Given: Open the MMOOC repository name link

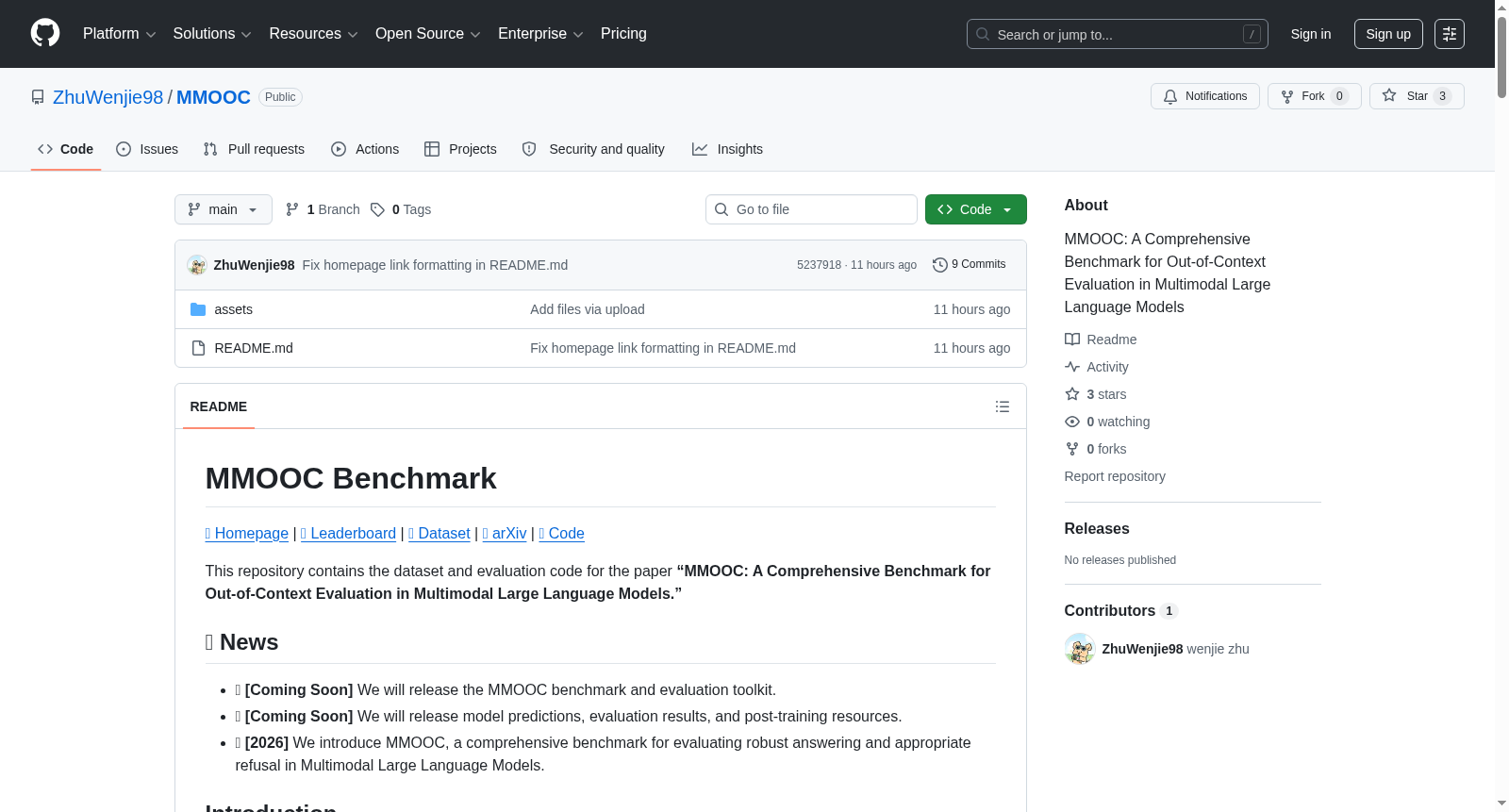Looking at the screenshot, I should [x=213, y=97].
